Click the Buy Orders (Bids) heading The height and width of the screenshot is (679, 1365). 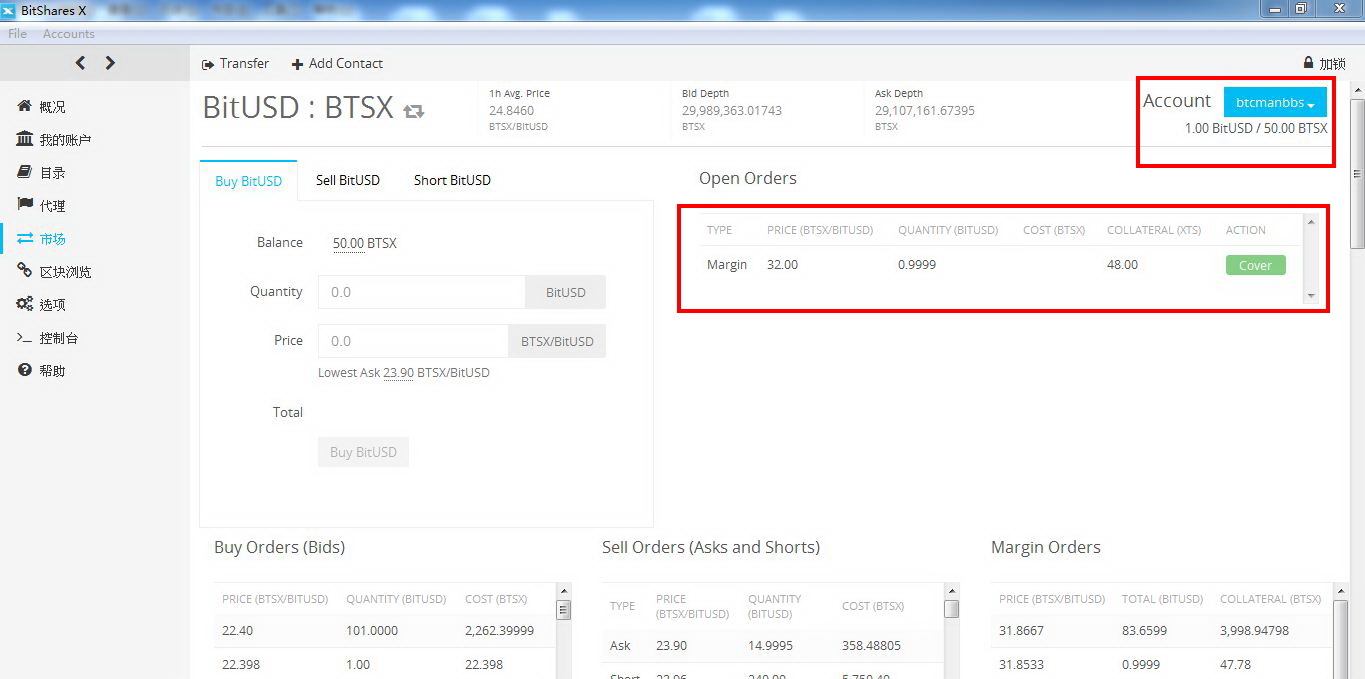[279, 548]
